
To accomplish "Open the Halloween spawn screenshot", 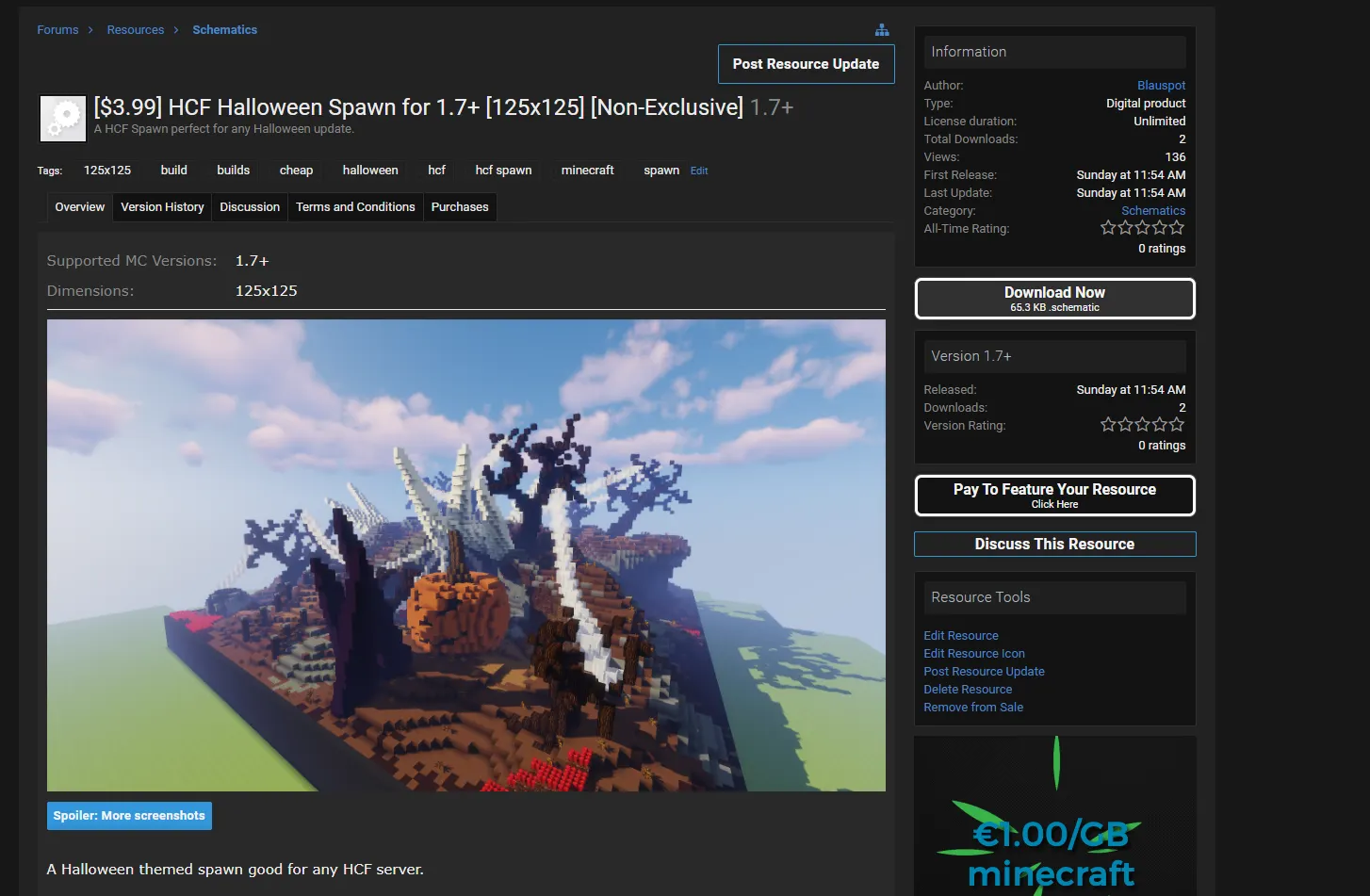I will pos(466,555).
